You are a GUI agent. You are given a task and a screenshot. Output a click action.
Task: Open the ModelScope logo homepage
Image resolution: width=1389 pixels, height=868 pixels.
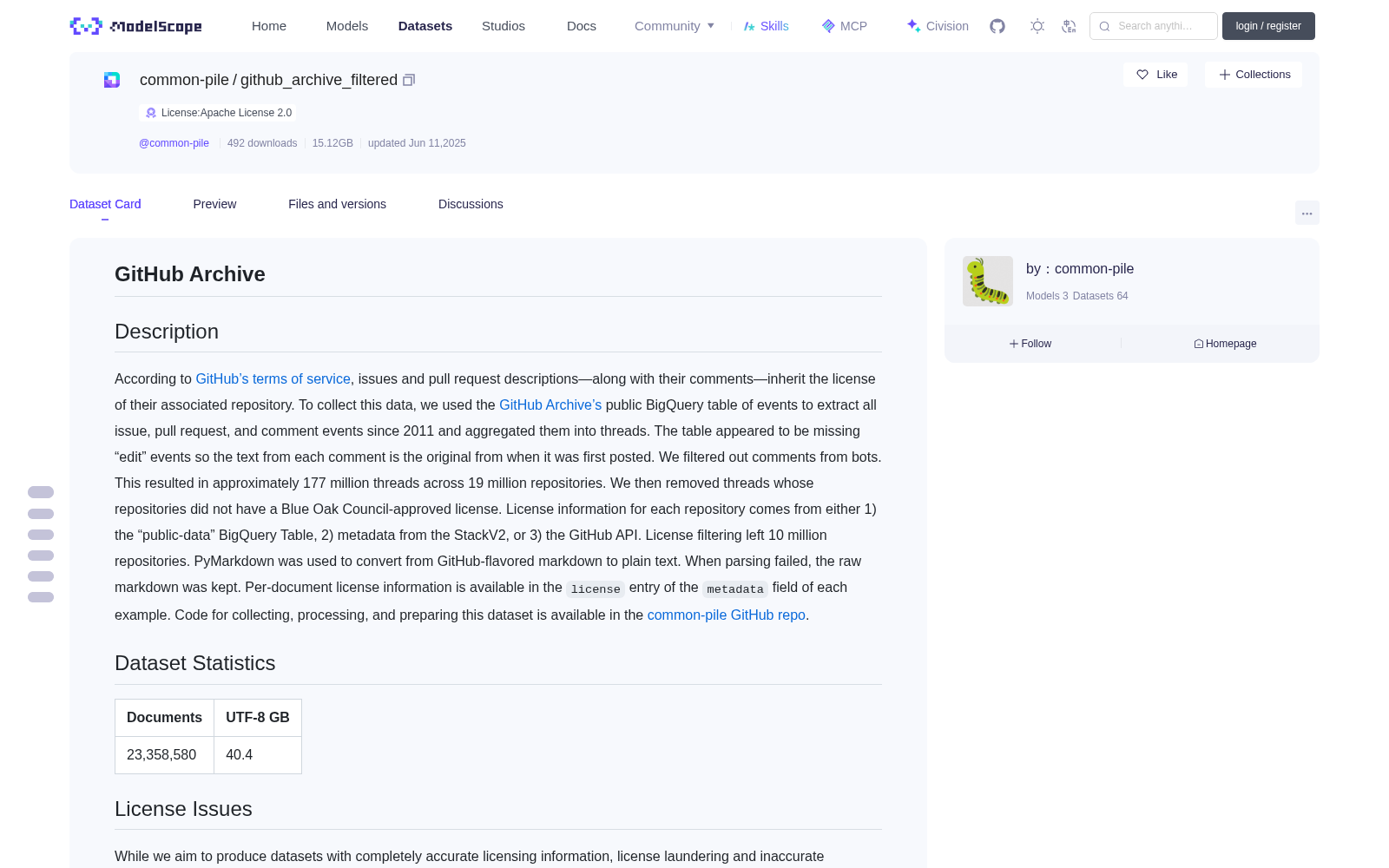pyautogui.click(x=136, y=26)
